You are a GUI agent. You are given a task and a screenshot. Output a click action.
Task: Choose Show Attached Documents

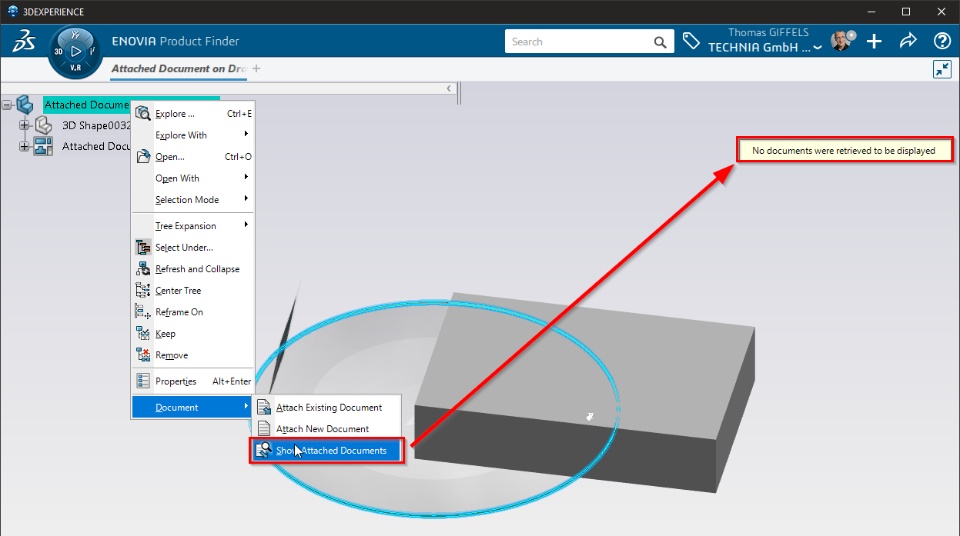coord(328,450)
